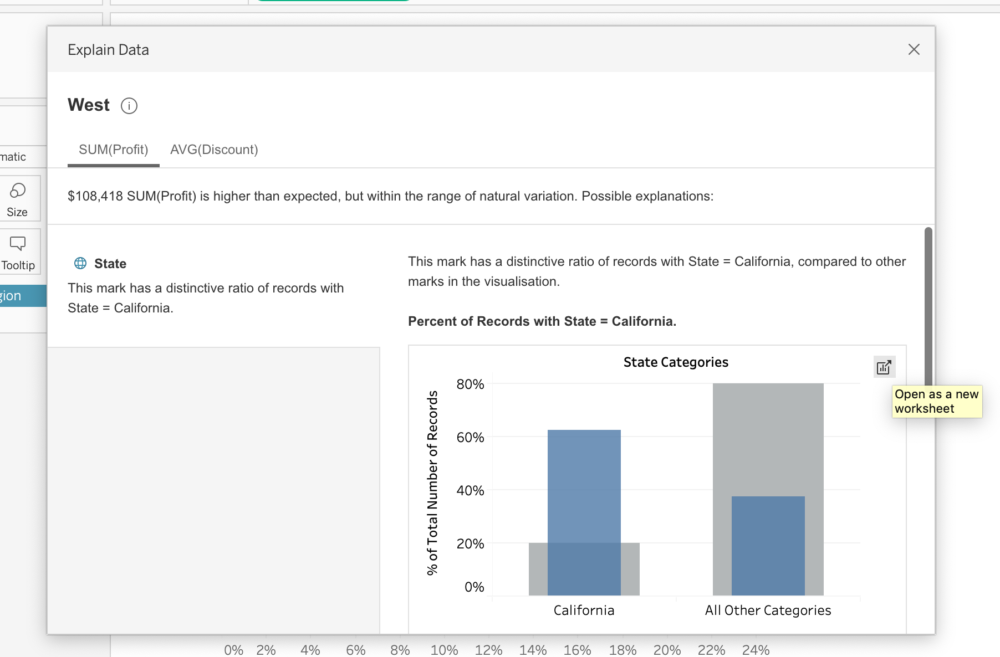
Task: Click the info icon next to West
Action: tap(130, 105)
